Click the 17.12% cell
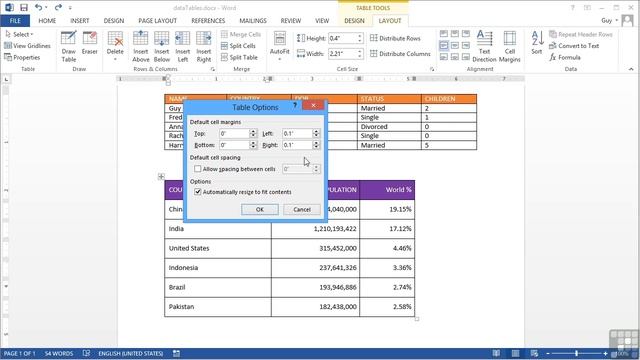This screenshot has height=360, width=640. (387, 229)
